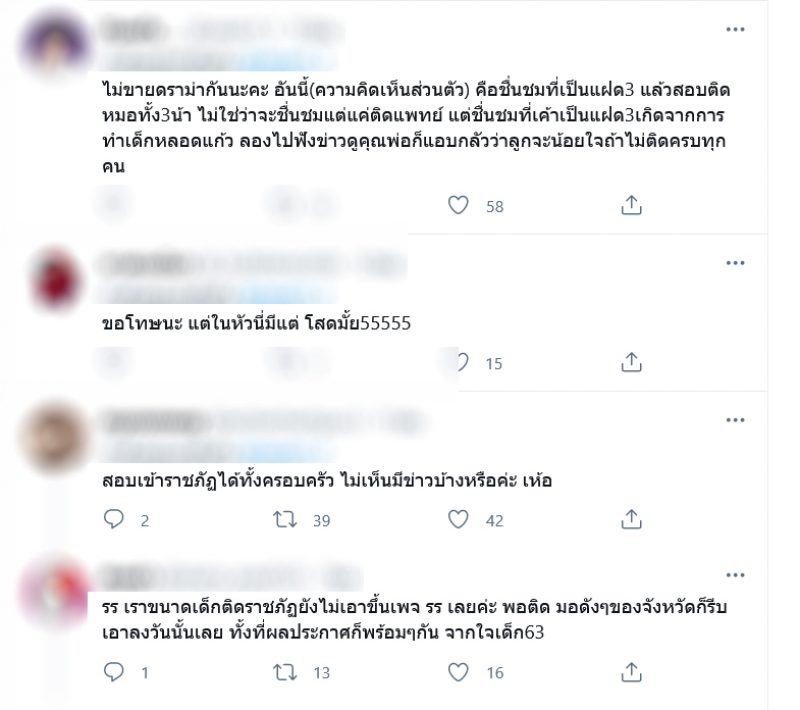Open more options on the โสดมั้ย55555 tweet
The width and height of the screenshot is (800, 710).
click(735, 263)
